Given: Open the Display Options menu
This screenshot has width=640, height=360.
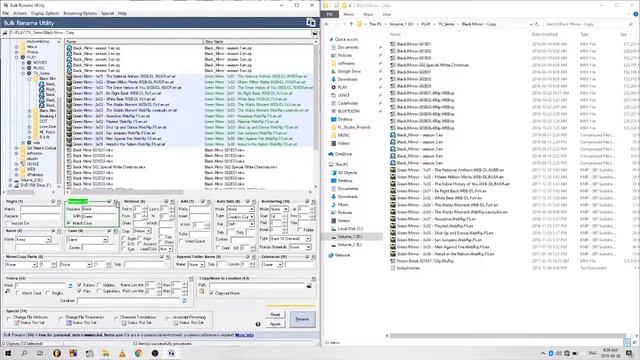Looking at the screenshot, I should click(x=45, y=13).
